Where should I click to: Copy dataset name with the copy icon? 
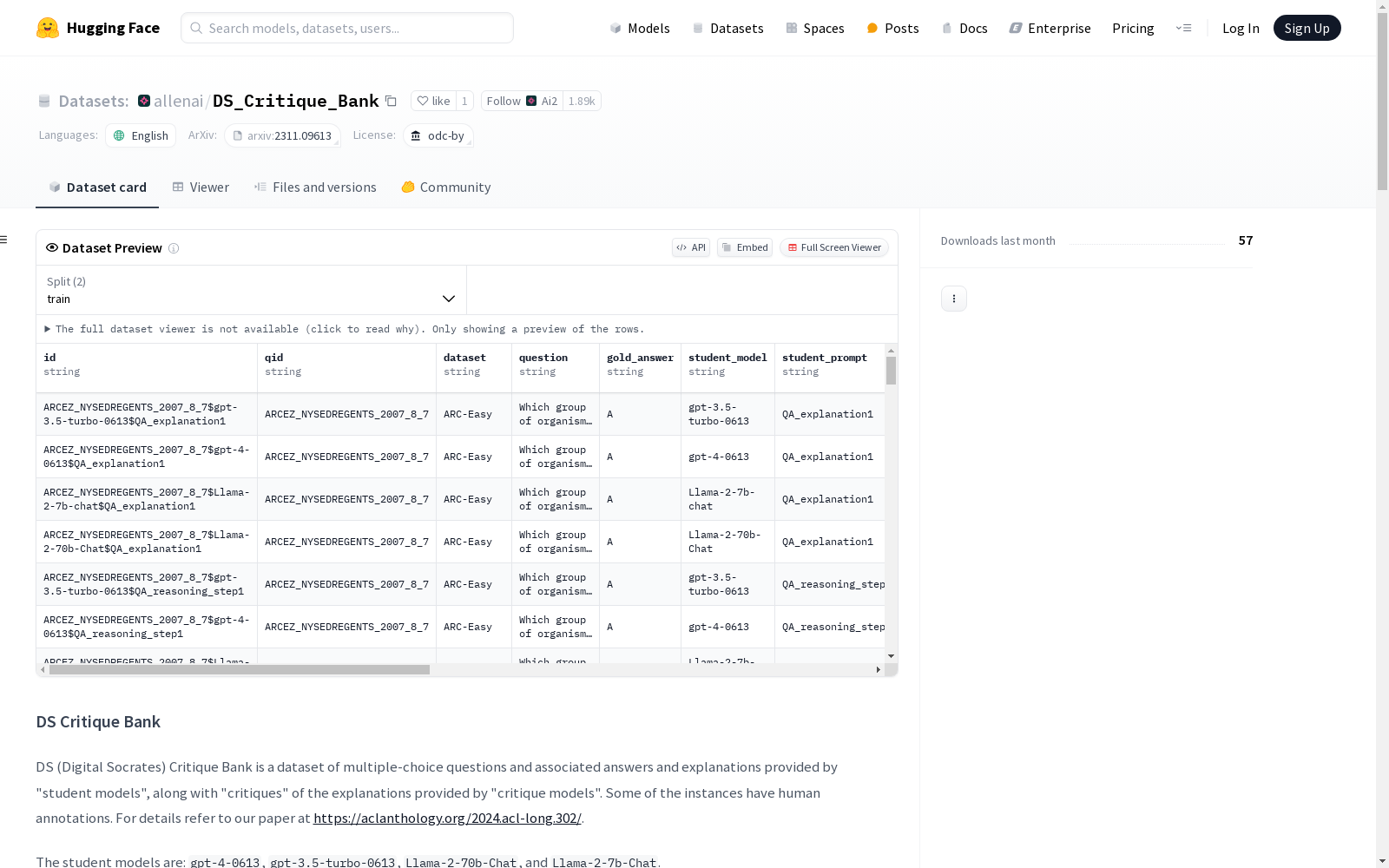pos(391,102)
